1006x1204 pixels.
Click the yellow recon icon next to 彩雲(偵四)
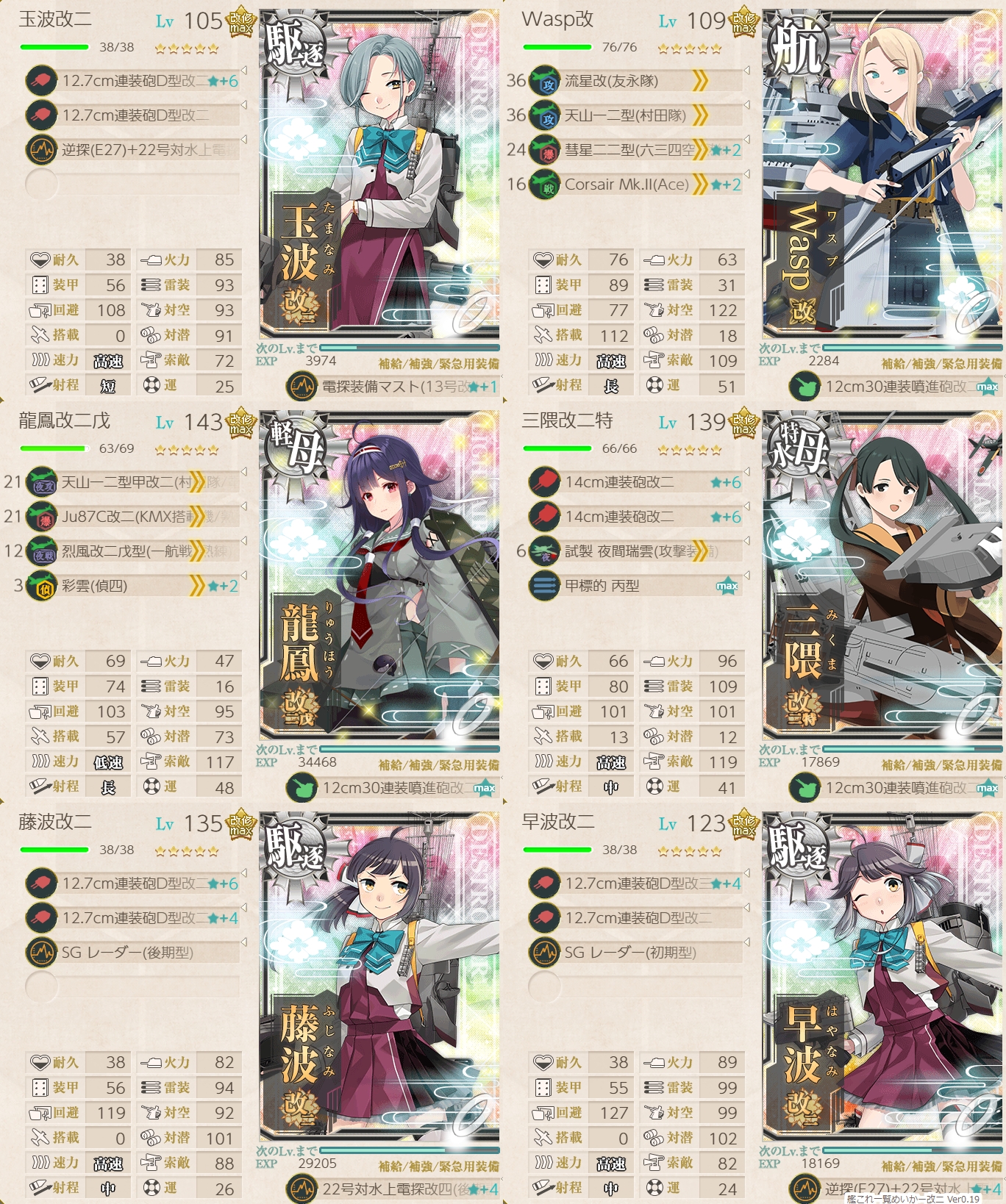pos(41,585)
